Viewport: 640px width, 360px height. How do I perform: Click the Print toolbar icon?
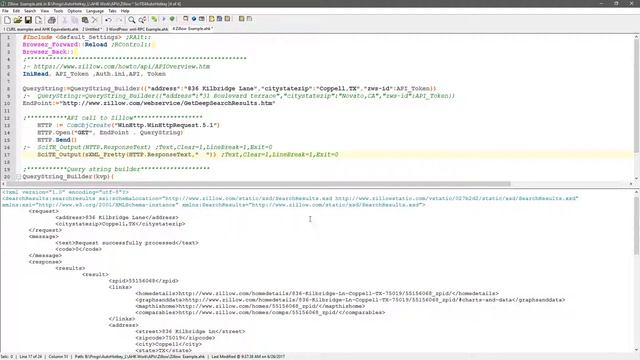[x=51, y=20]
